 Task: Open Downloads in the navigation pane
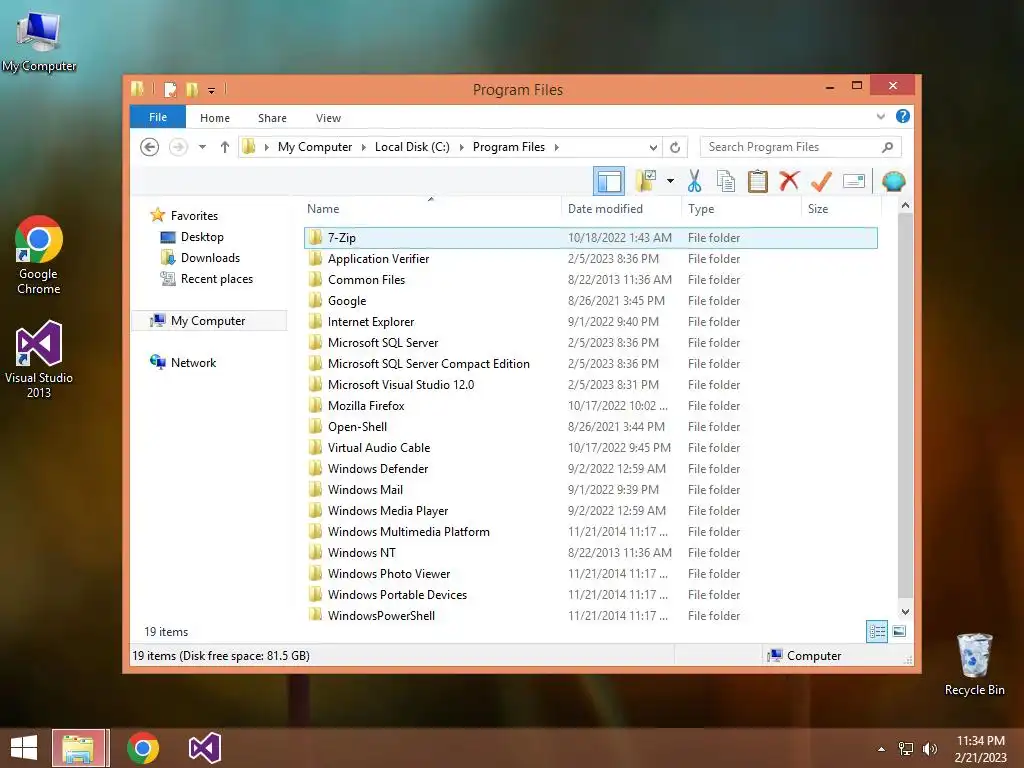click(210, 257)
